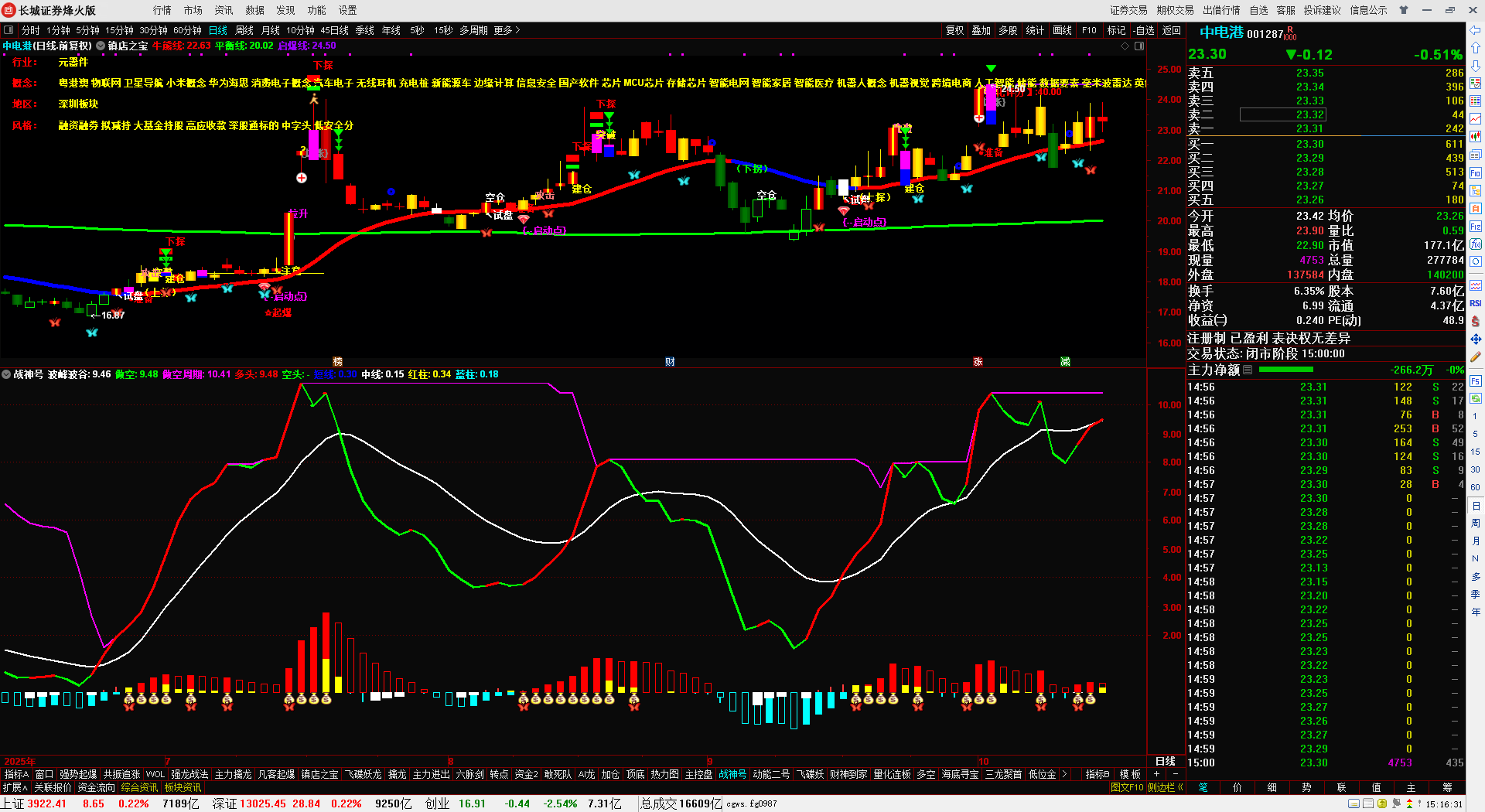Click the 证券交易 securities trading link

pos(1128,10)
